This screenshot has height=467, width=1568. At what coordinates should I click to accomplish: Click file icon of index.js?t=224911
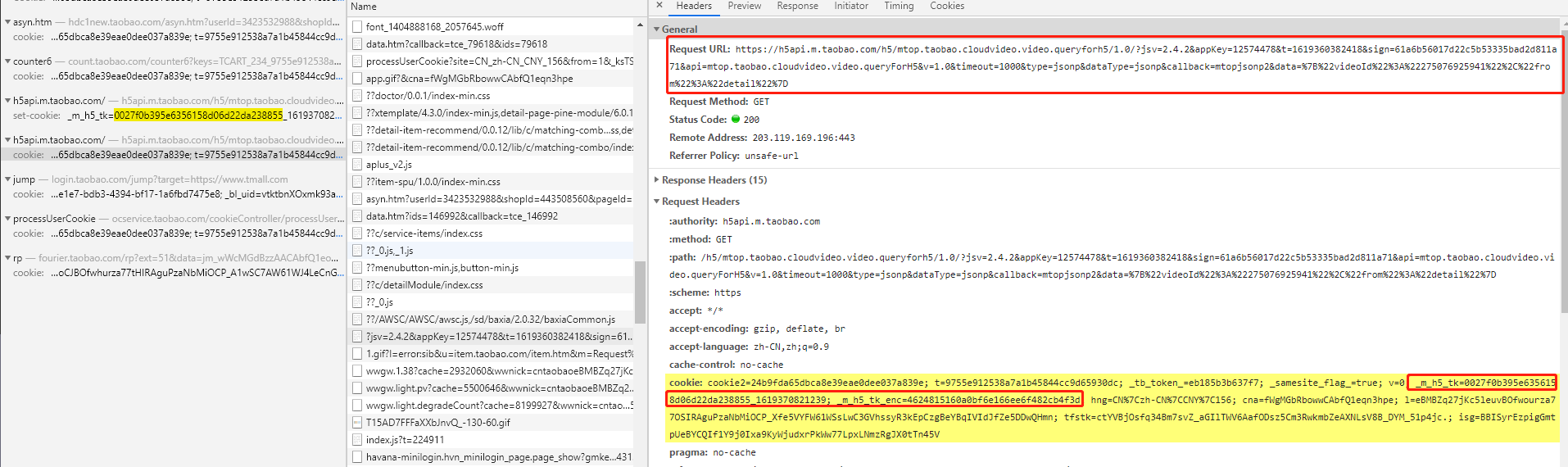(x=357, y=440)
